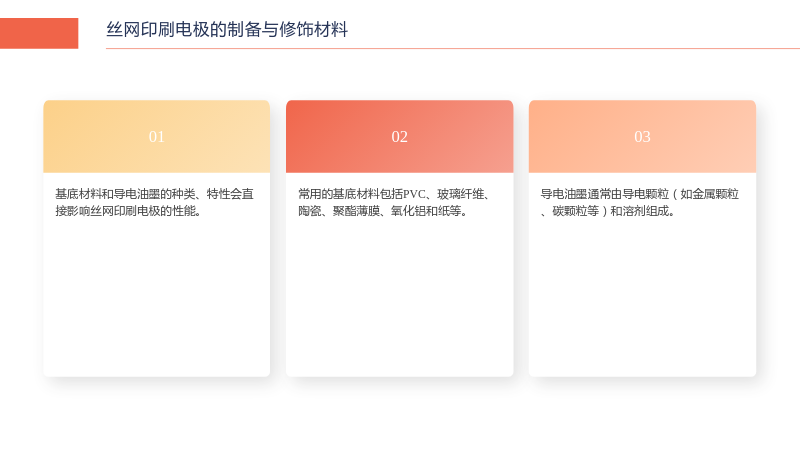Select the title 丝网印刷电极的制备与修饰材料
The width and height of the screenshot is (800, 450).
[227, 30]
